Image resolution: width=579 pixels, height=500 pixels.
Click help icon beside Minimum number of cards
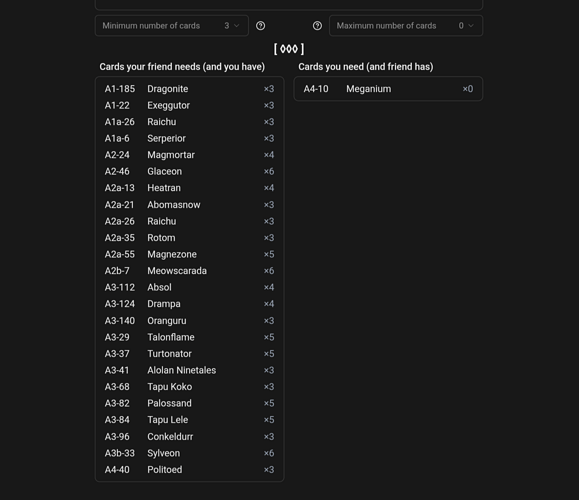[x=260, y=26]
